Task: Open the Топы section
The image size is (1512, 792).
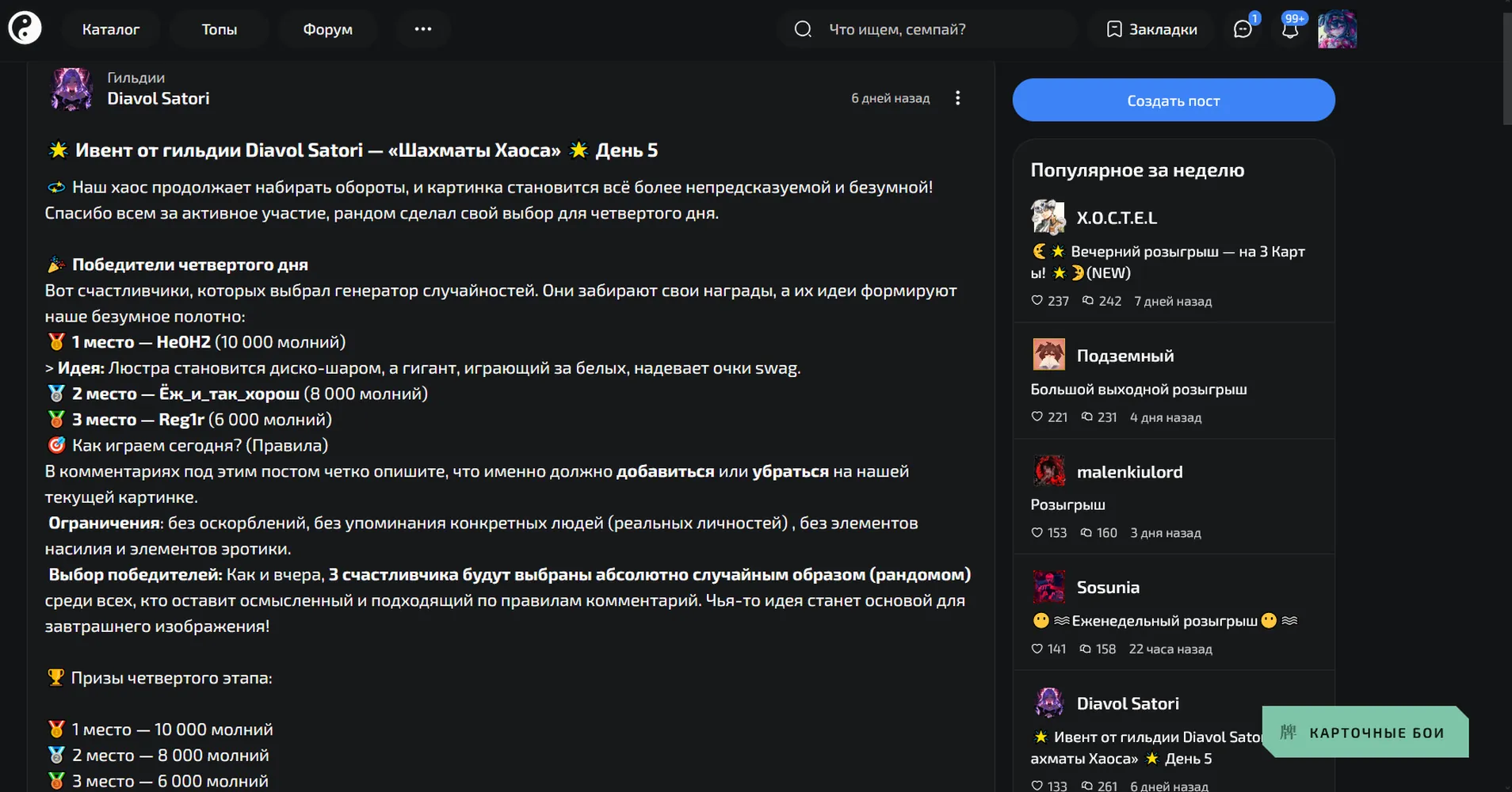Action: 220,29
